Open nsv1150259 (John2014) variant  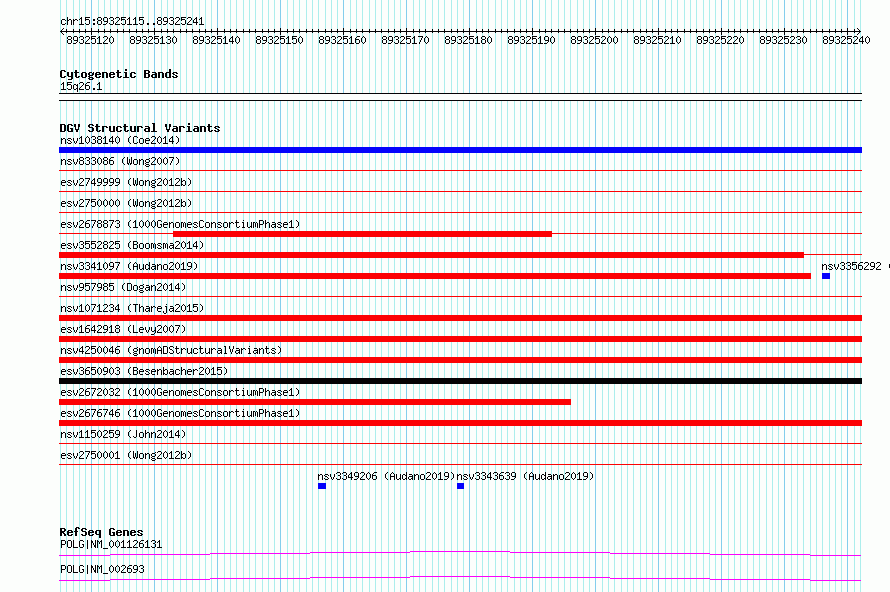pos(123,434)
